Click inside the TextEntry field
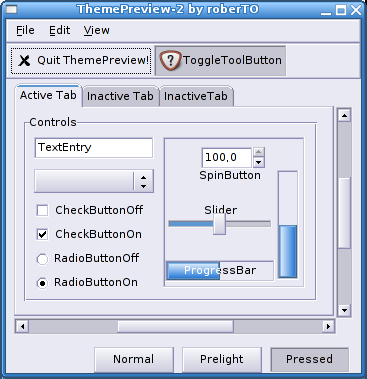 click(94, 148)
